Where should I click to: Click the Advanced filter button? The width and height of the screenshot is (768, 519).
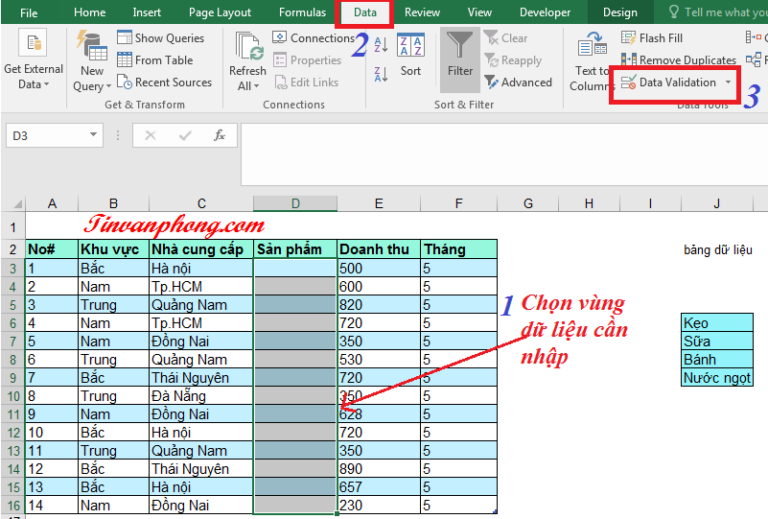coord(518,82)
